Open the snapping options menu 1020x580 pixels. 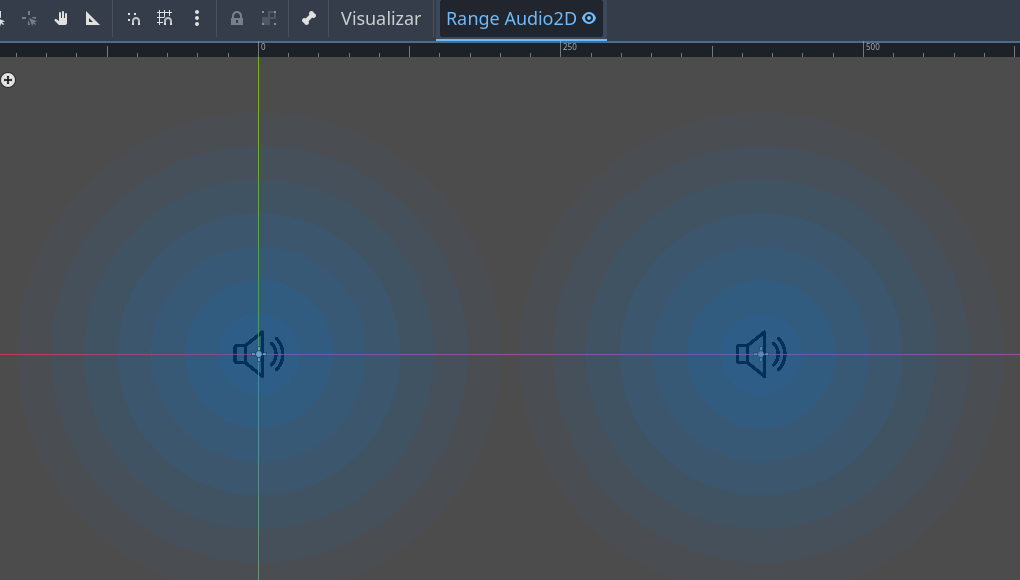click(x=196, y=18)
